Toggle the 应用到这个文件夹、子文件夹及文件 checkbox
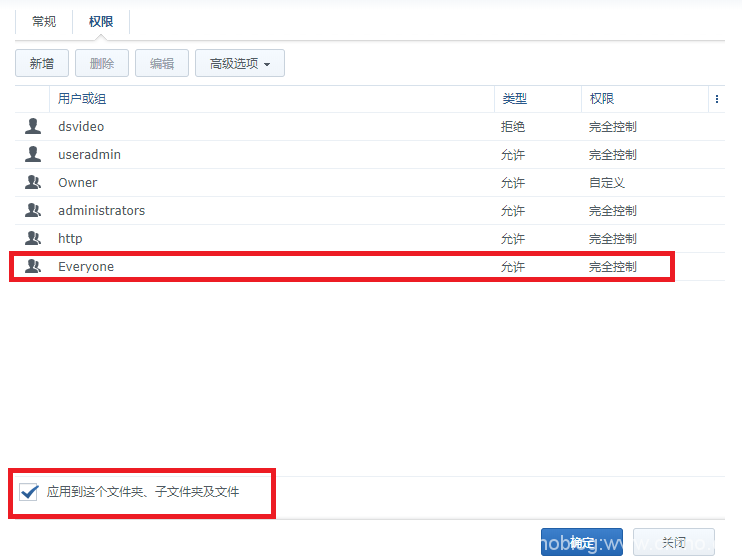 pyautogui.click(x=29, y=492)
